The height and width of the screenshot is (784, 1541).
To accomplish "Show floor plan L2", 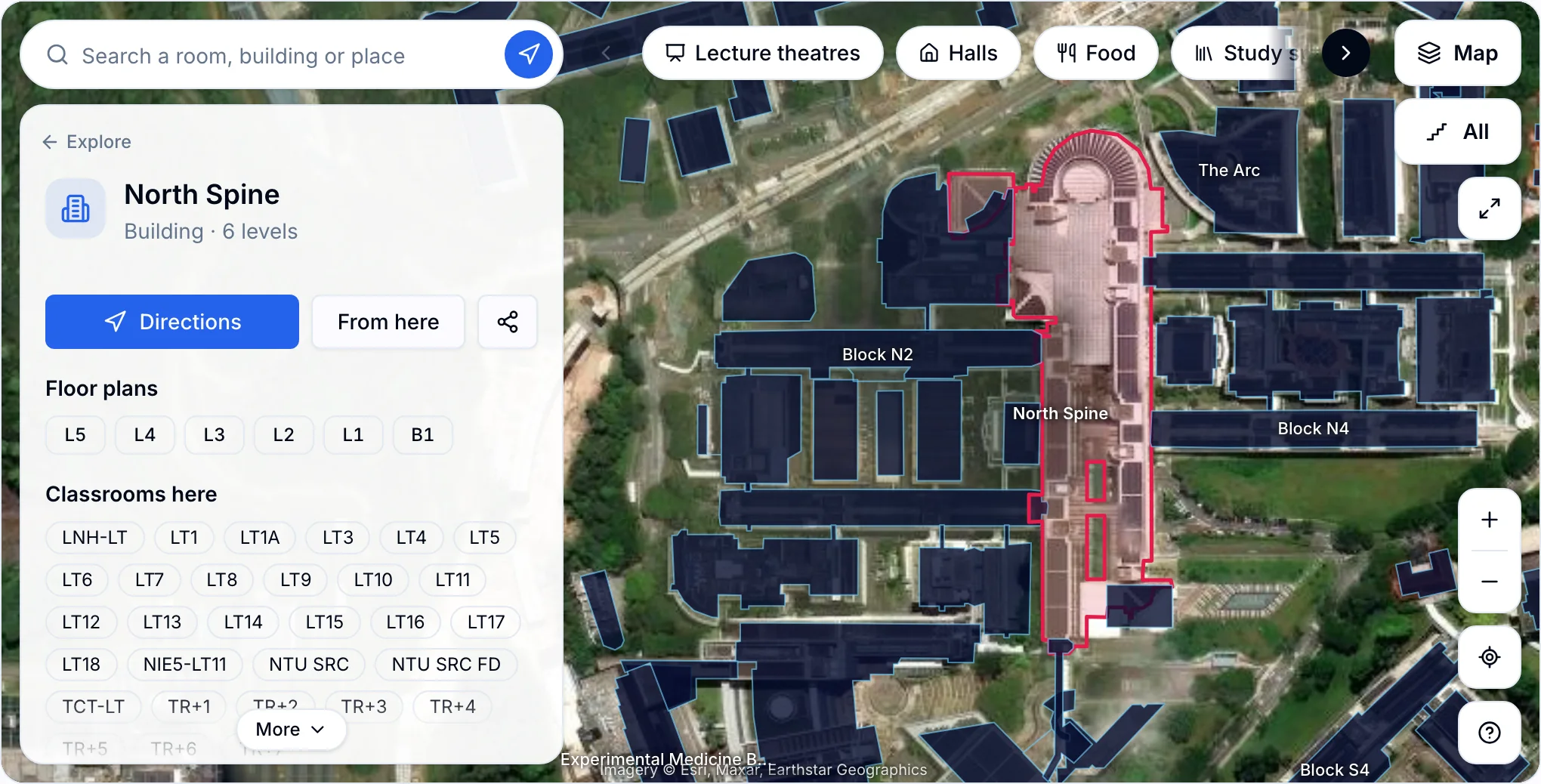I will tap(283, 435).
